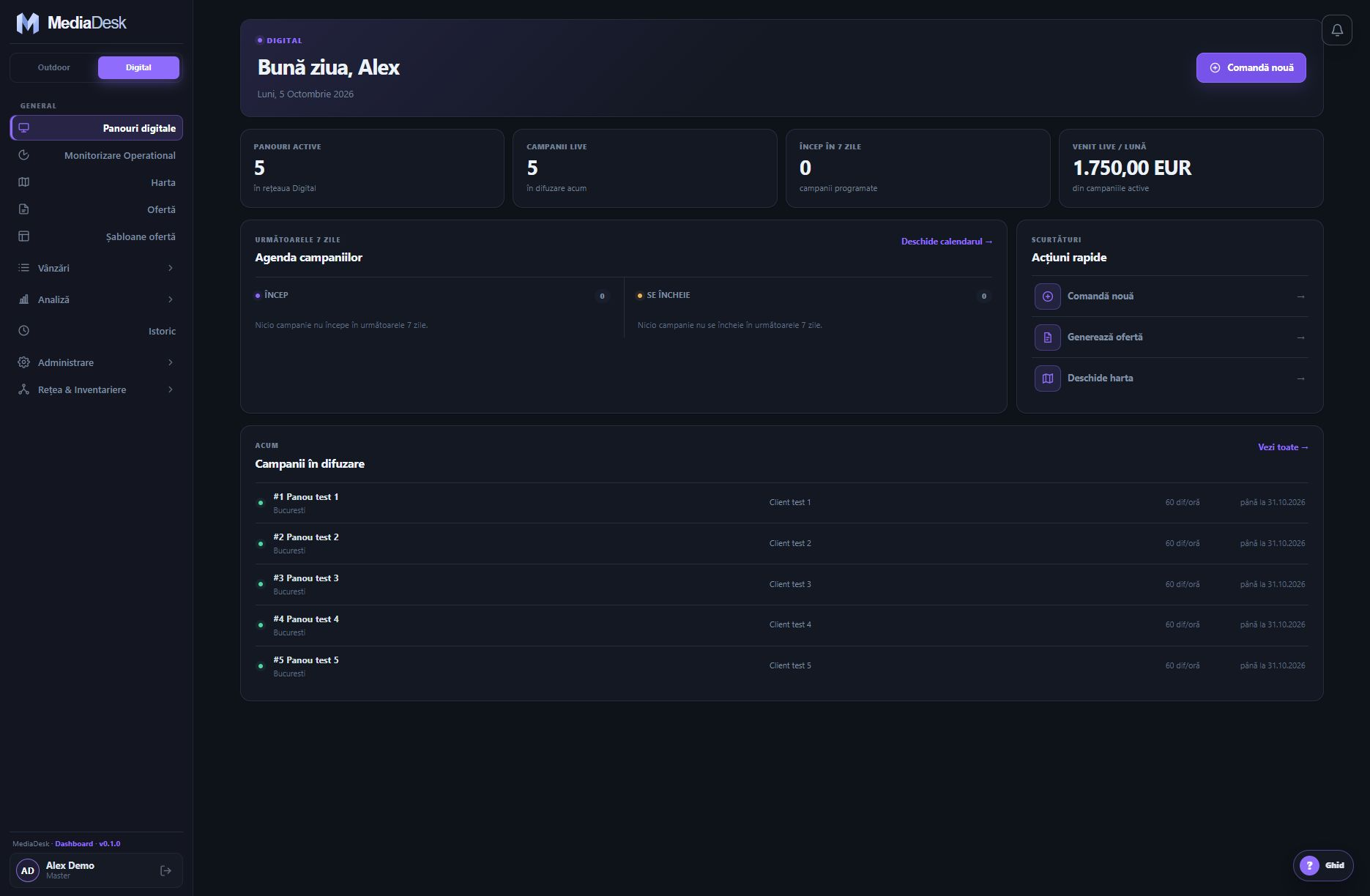This screenshot has height=896, width=1370.
Task: Click the Comandă nouă header button
Action: (1251, 67)
